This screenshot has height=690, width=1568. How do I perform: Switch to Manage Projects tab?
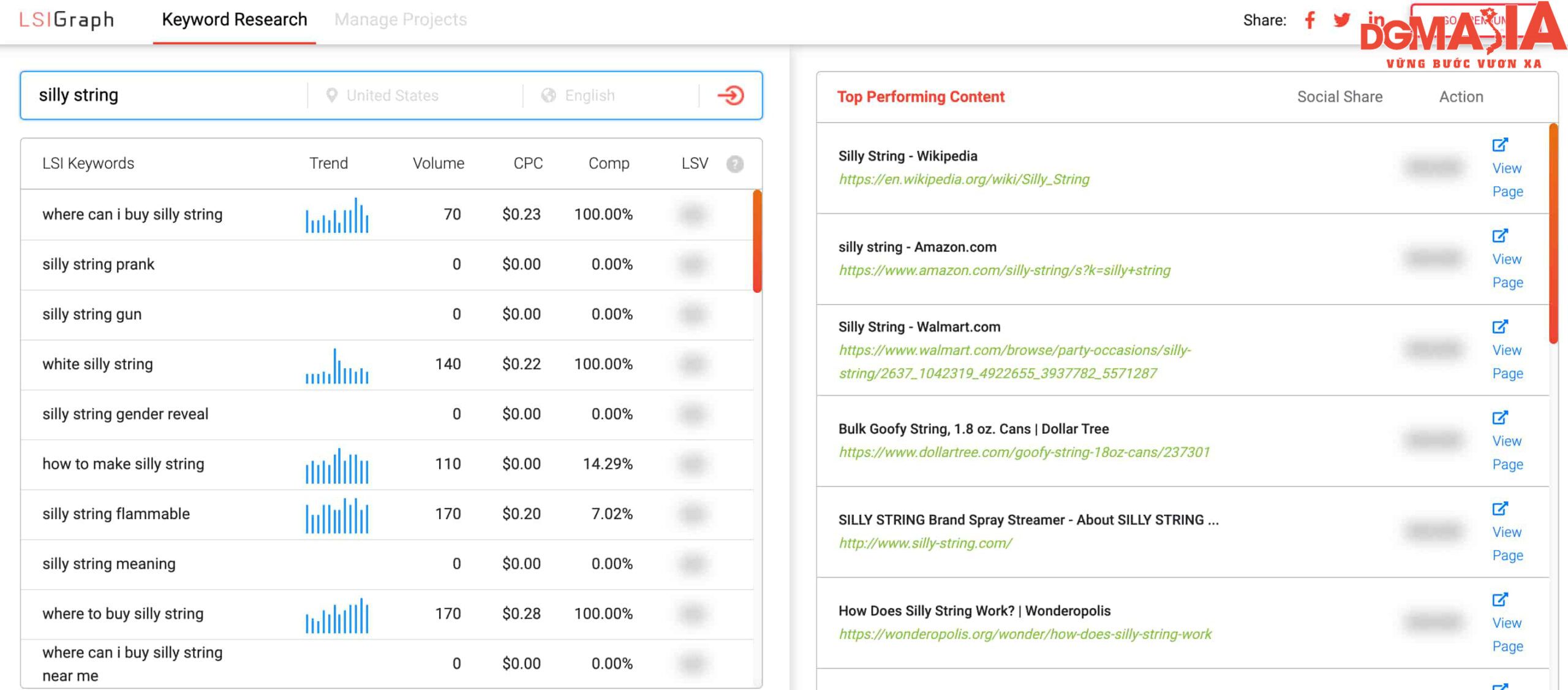(x=401, y=20)
